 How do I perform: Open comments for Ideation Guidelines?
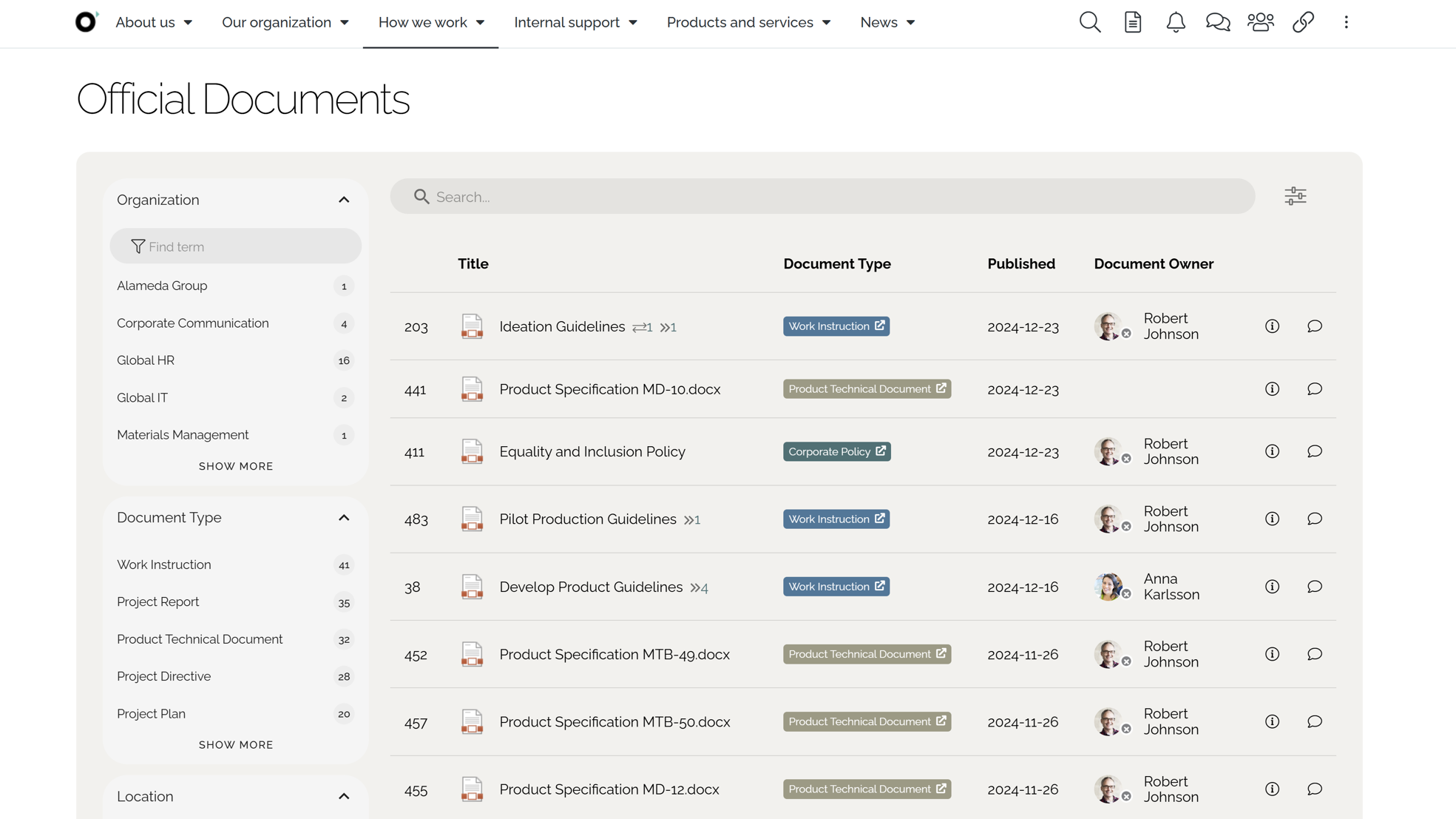(x=1315, y=326)
